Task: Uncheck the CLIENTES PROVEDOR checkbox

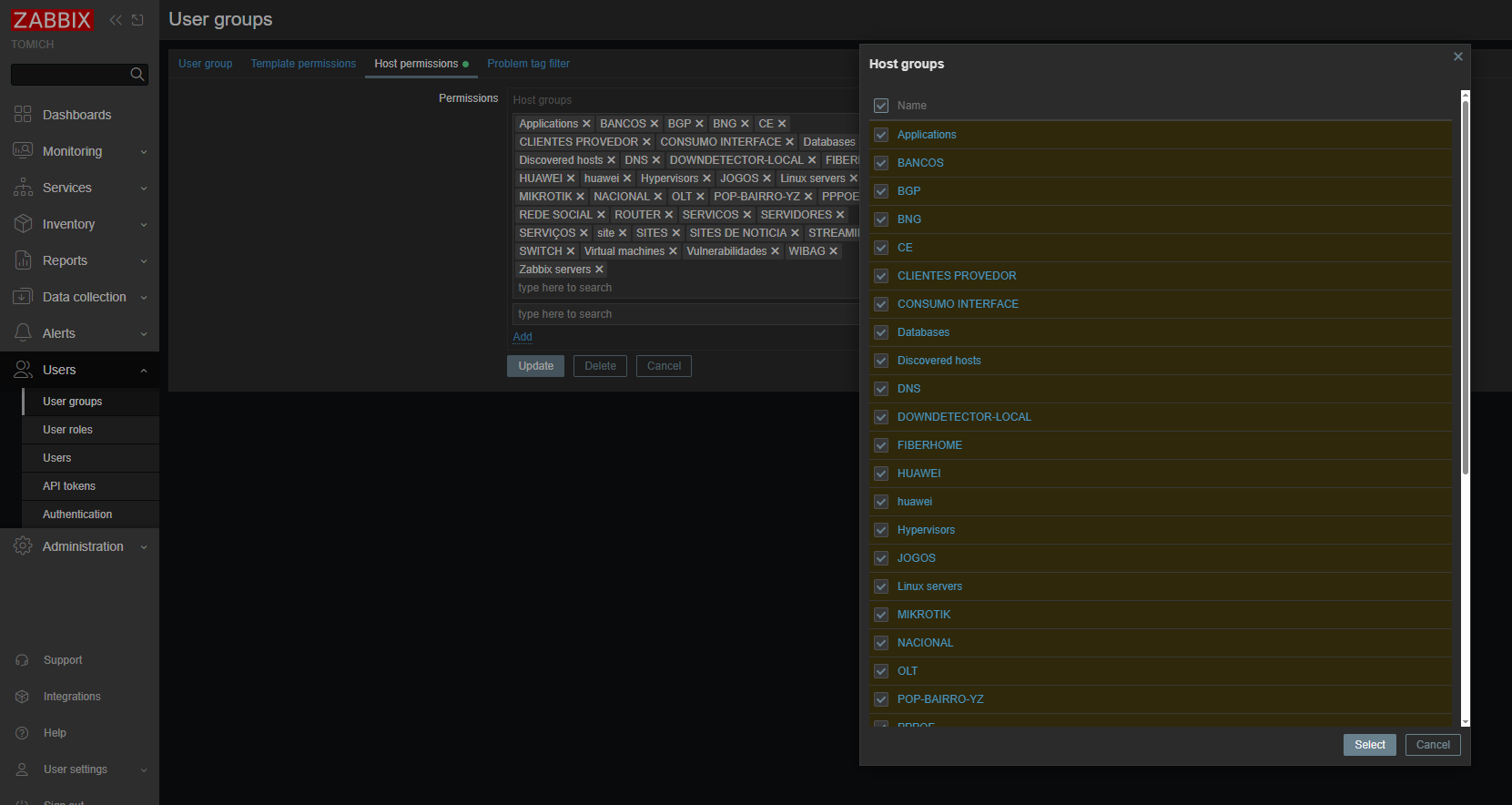Action: [881, 276]
